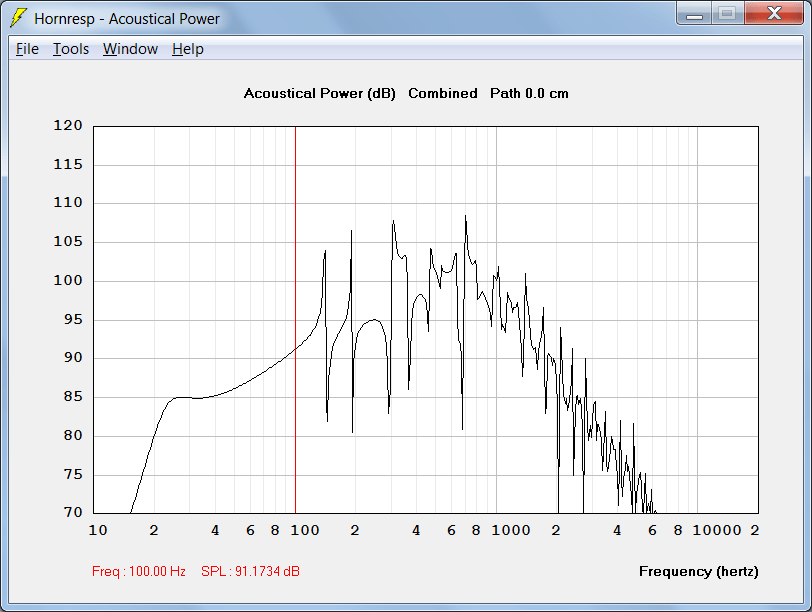
Task: Close the Acoustical Power window
Action: click(774, 13)
